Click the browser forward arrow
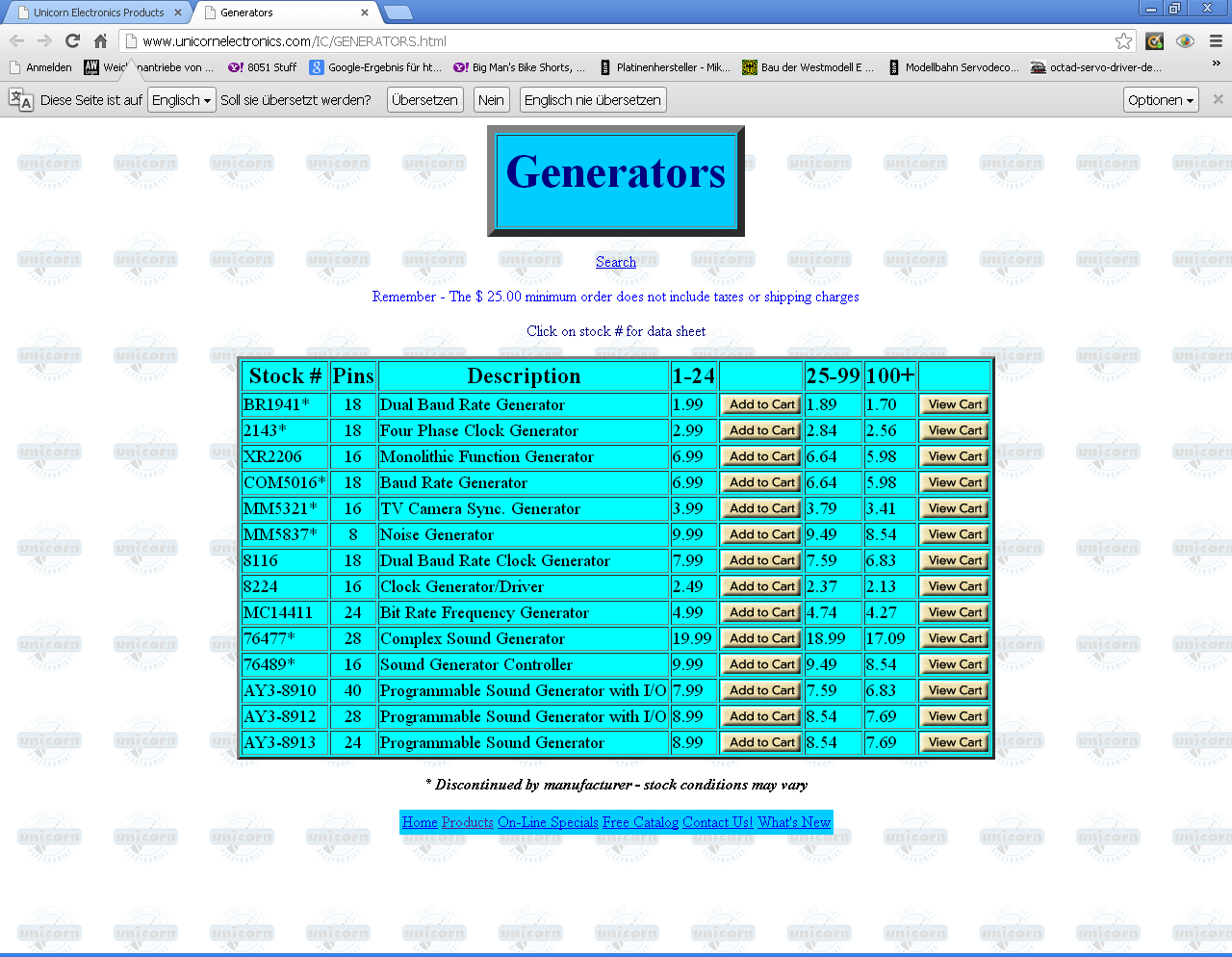The width and height of the screenshot is (1232, 957). 44,40
